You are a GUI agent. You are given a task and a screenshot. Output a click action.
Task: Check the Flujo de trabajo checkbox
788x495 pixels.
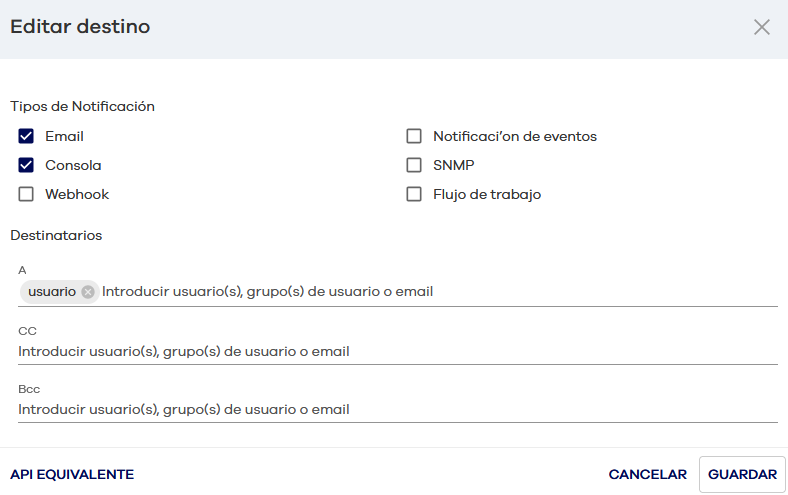point(414,194)
